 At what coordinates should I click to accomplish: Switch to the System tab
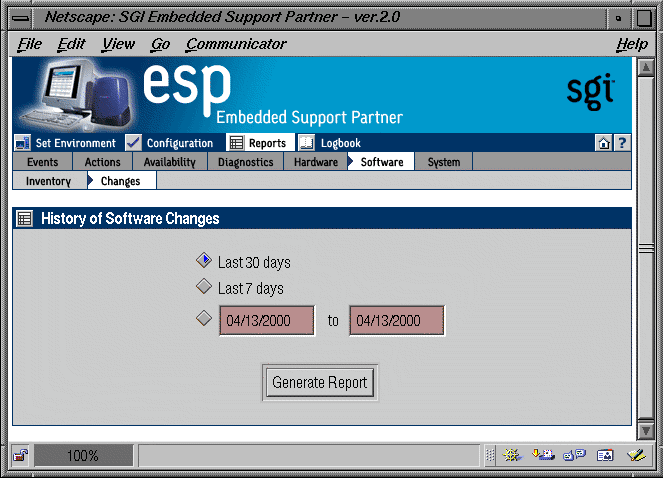tap(444, 162)
